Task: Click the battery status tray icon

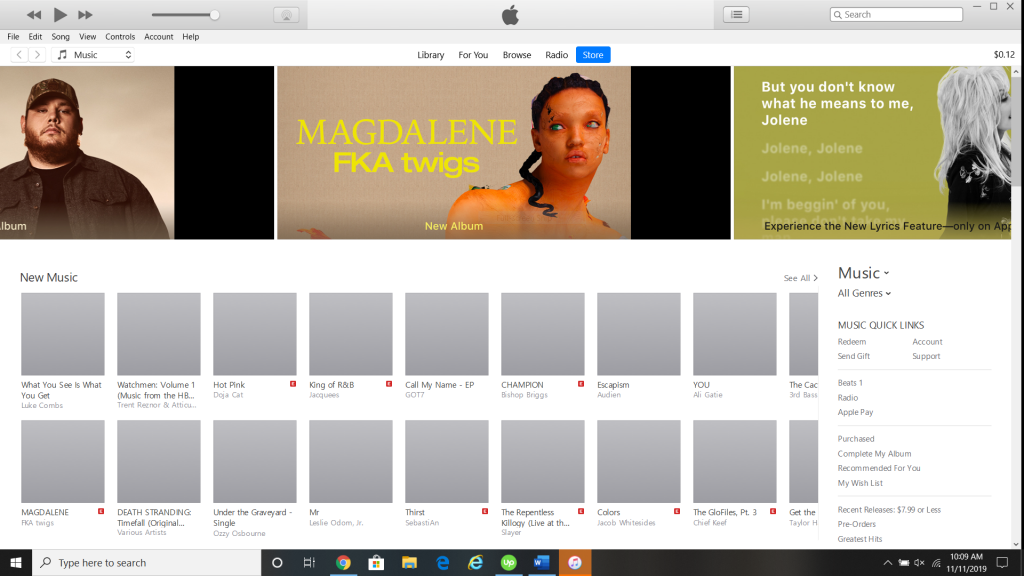Action: [x=904, y=563]
